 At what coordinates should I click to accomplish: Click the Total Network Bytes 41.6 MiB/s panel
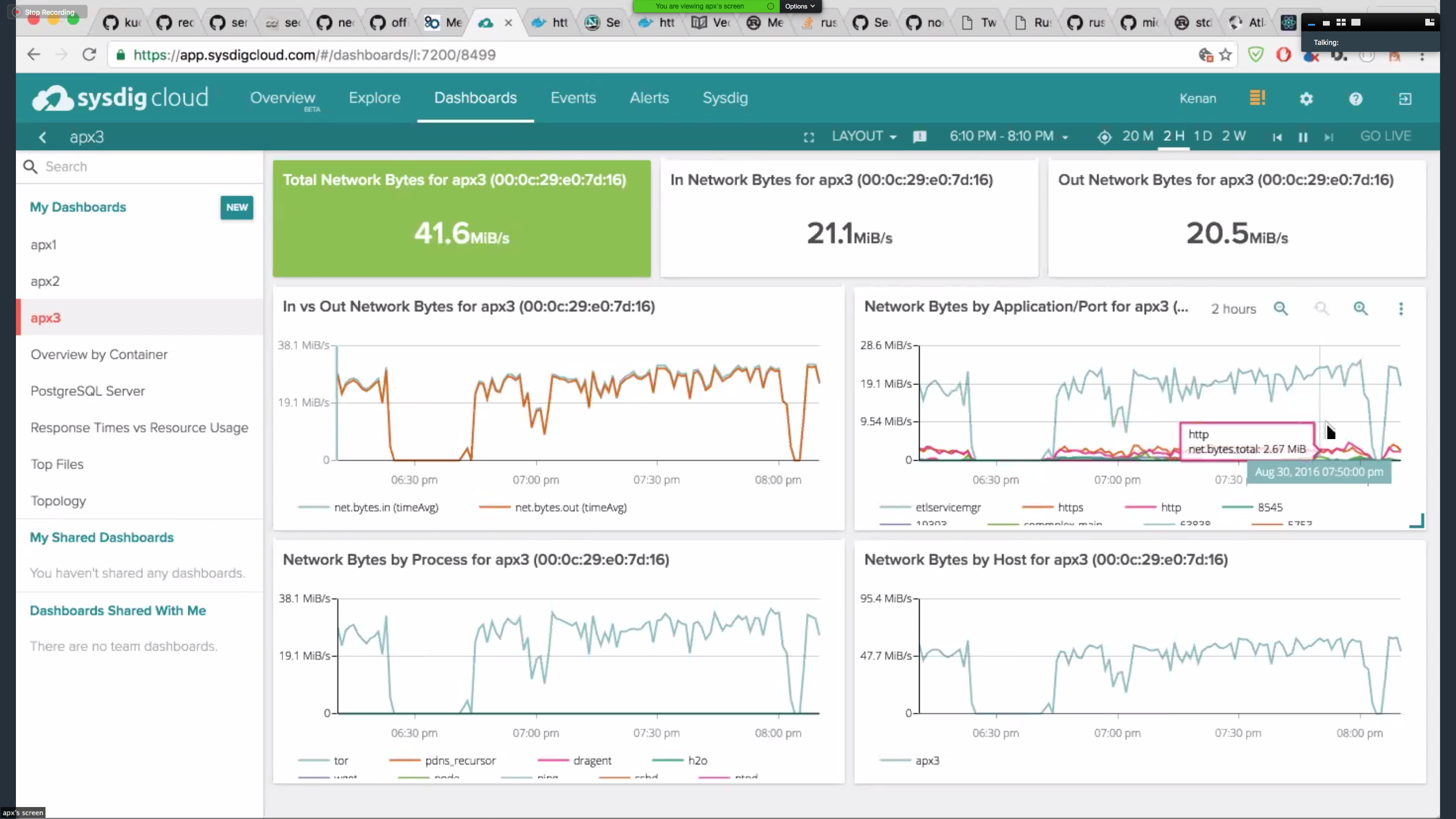click(461, 218)
